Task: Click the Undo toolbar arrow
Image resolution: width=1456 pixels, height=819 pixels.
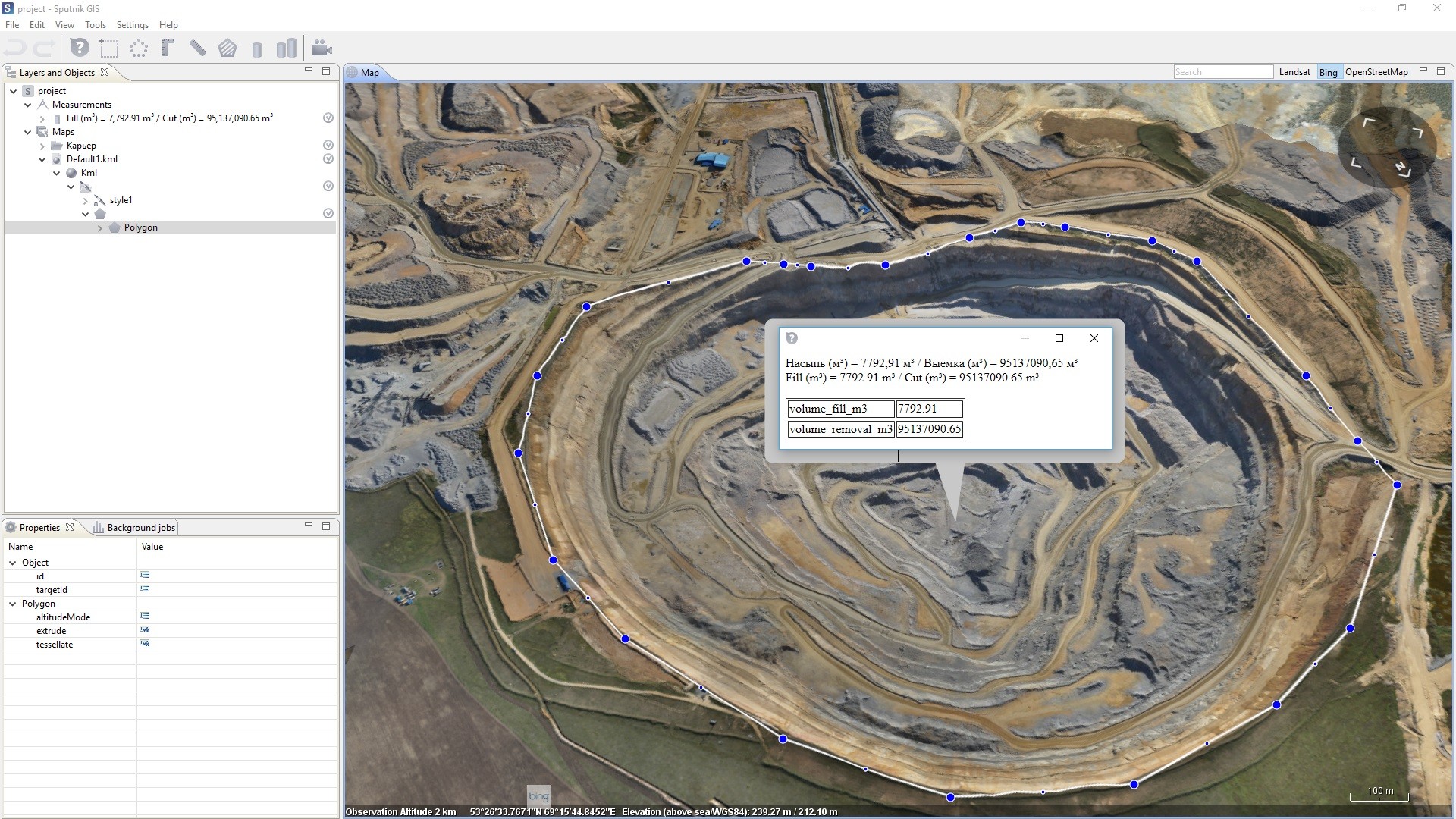Action: [x=15, y=49]
